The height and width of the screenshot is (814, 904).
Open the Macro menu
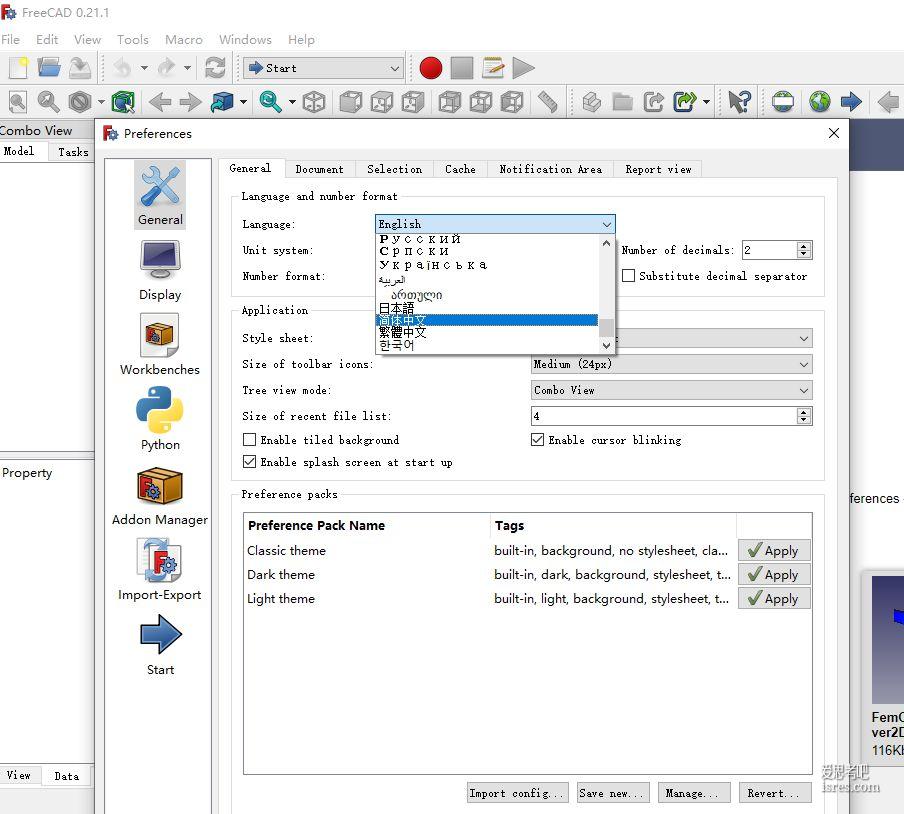click(183, 40)
